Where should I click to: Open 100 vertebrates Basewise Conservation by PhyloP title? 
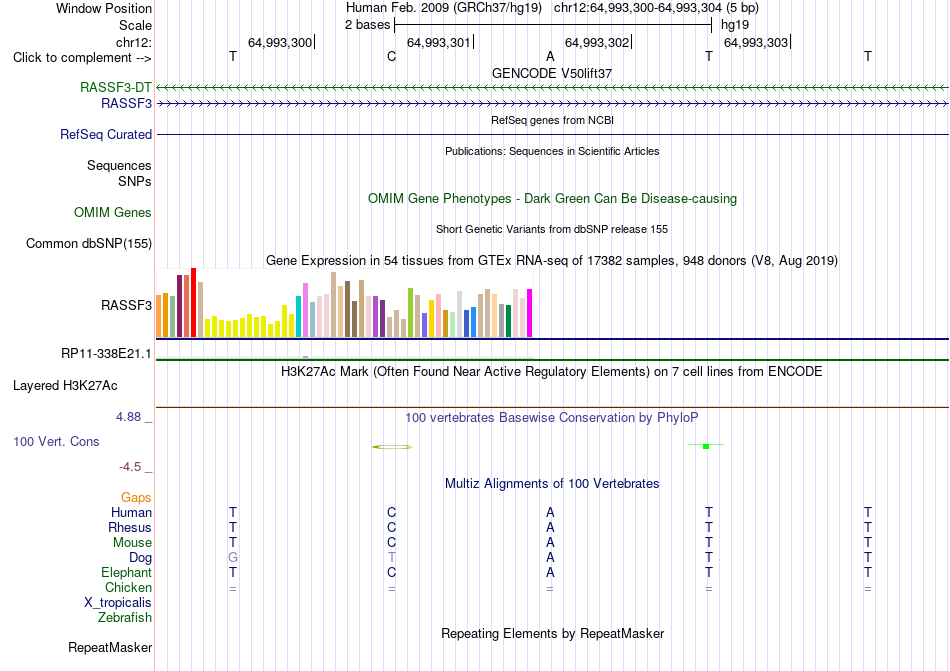click(x=552, y=417)
